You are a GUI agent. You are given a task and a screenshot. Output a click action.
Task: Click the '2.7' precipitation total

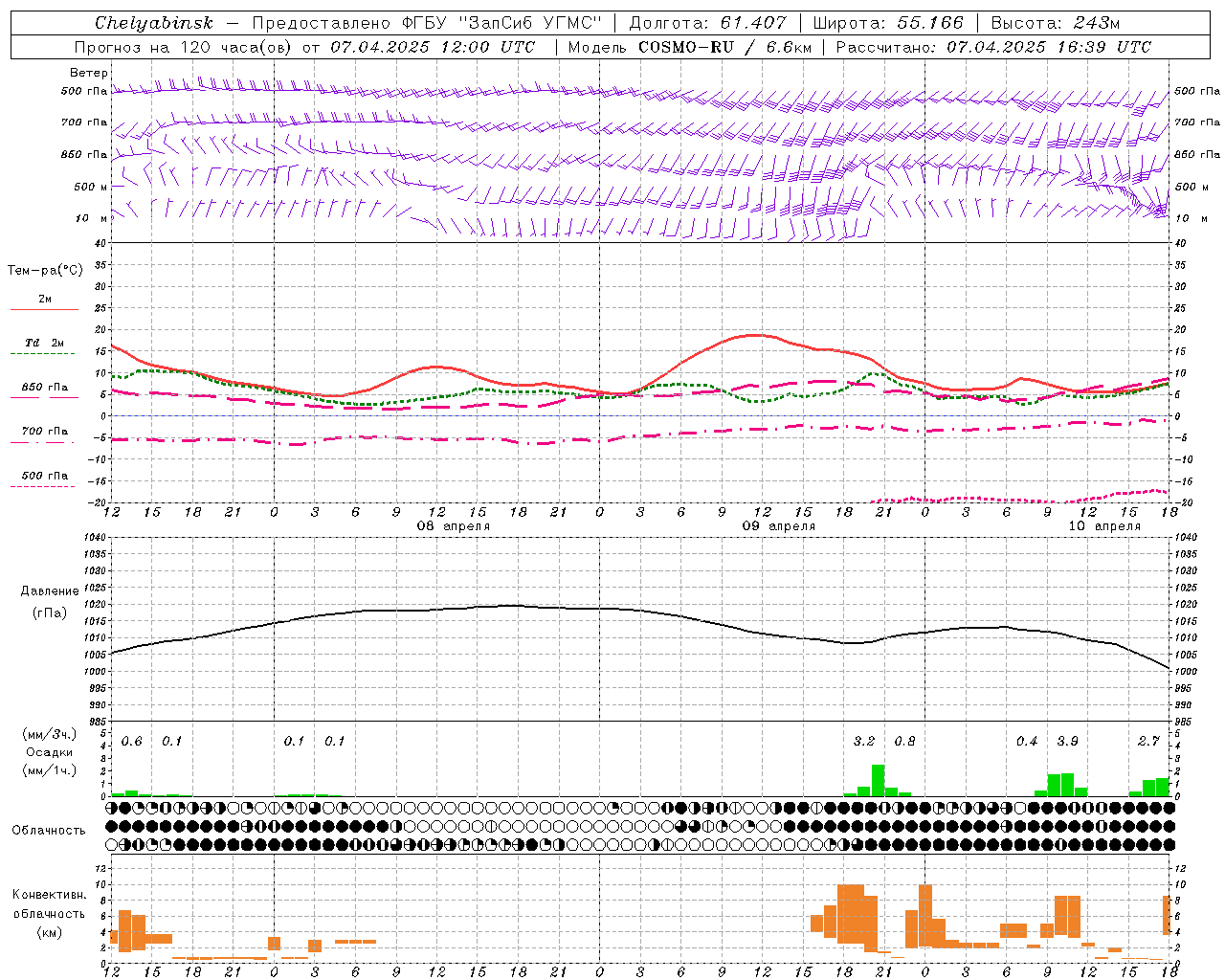click(1149, 742)
